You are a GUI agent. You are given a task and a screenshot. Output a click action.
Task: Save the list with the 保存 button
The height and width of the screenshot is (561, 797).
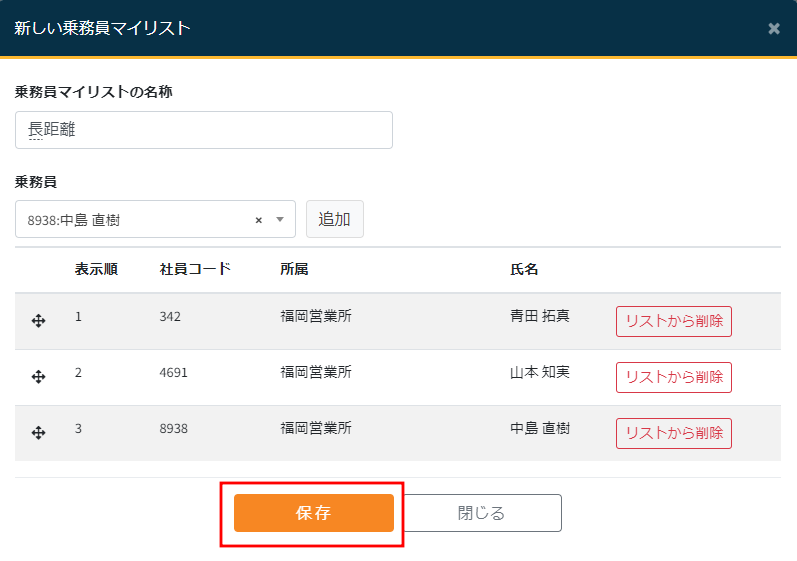click(313, 513)
